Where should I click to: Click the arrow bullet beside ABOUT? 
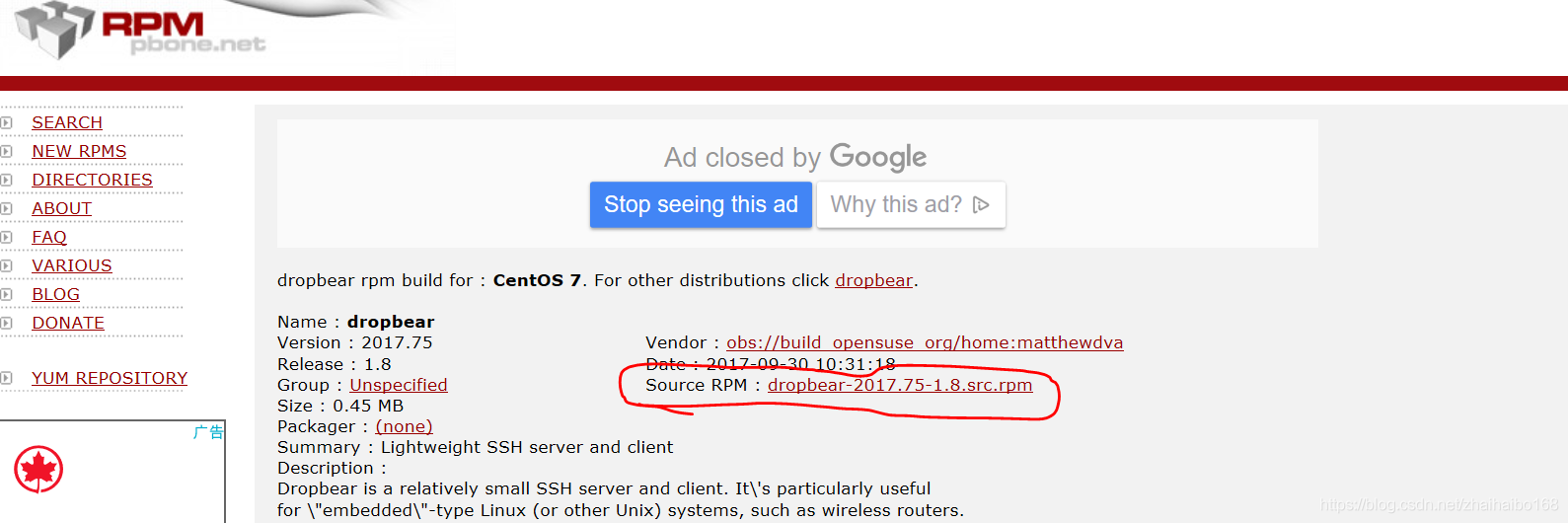6,208
